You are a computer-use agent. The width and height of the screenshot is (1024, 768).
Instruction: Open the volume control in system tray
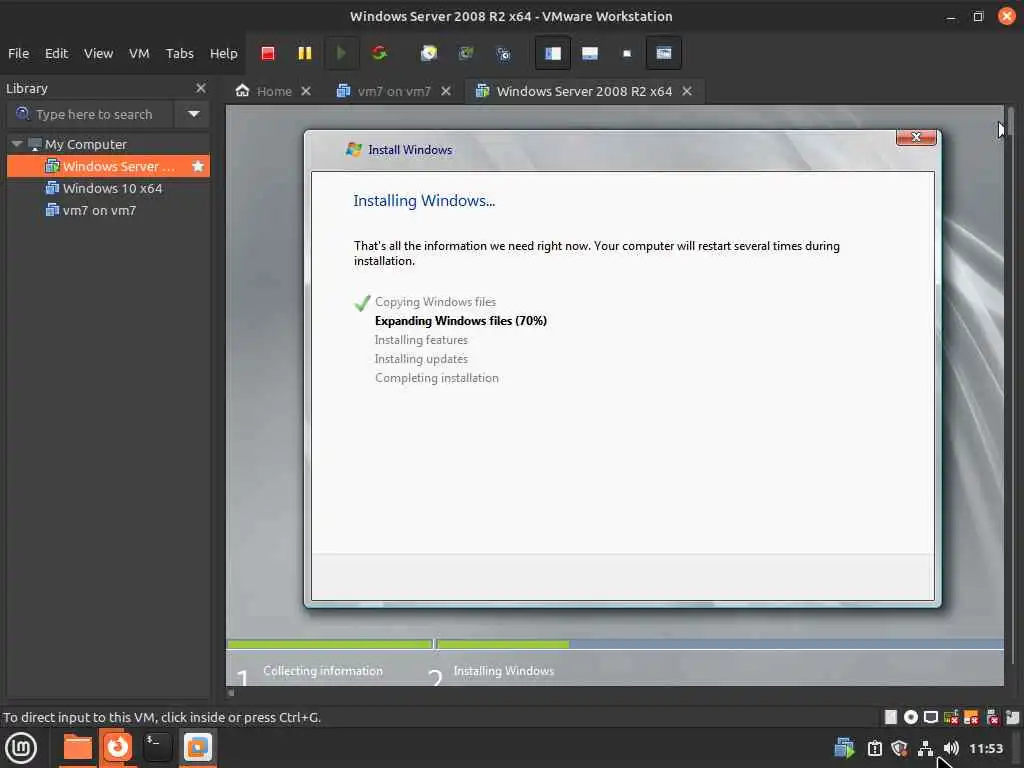click(x=951, y=748)
